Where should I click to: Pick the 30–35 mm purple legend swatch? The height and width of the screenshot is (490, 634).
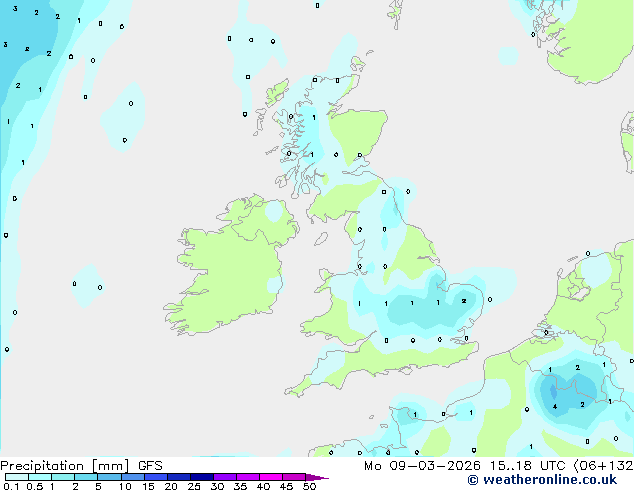click(225, 477)
